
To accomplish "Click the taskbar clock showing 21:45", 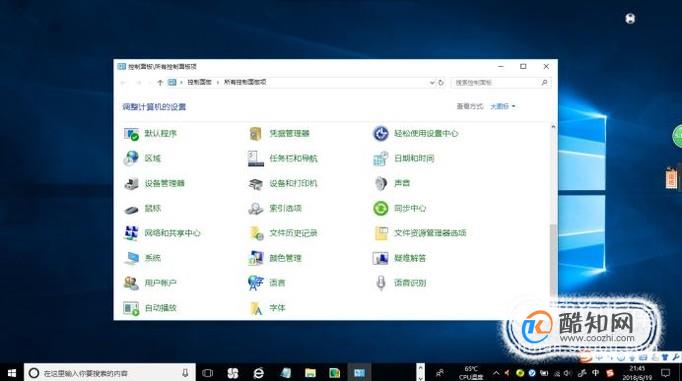I will 638,373.
